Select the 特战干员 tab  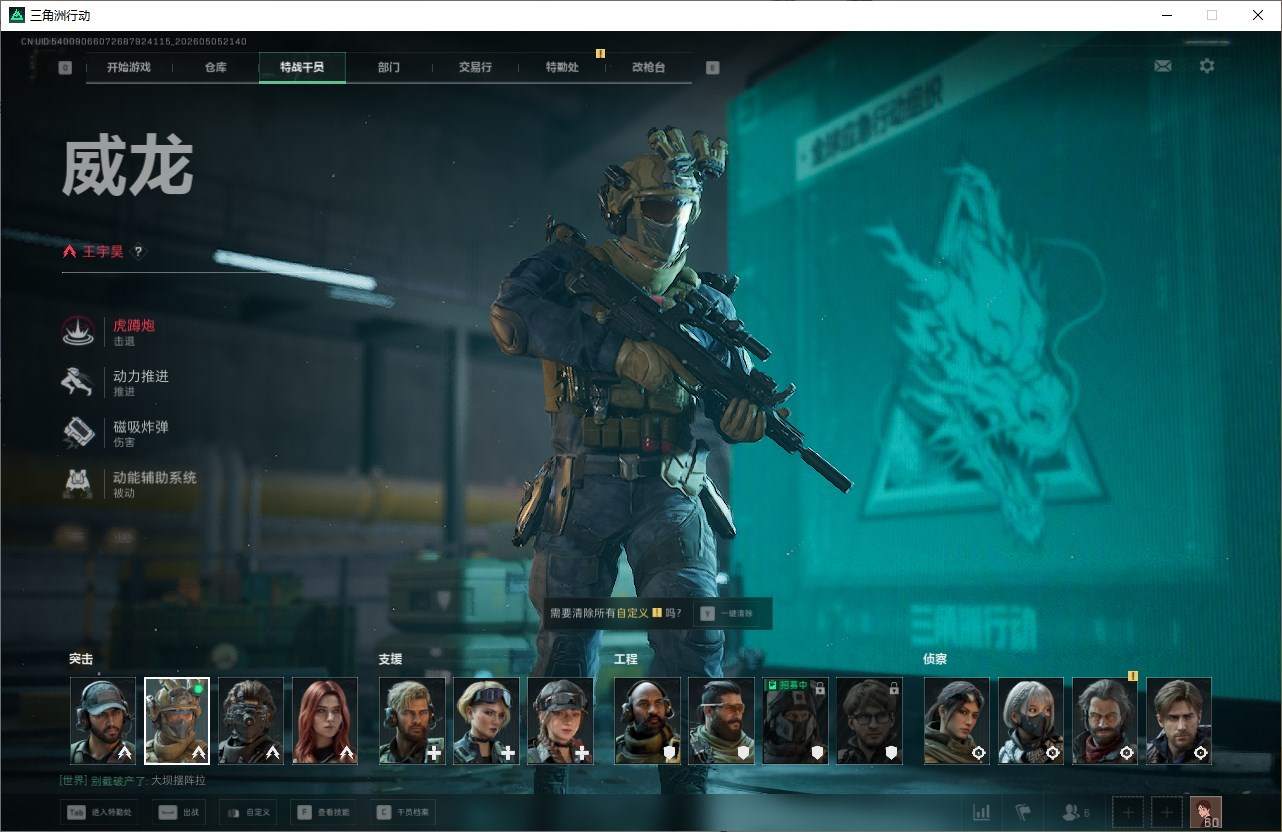point(302,68)
